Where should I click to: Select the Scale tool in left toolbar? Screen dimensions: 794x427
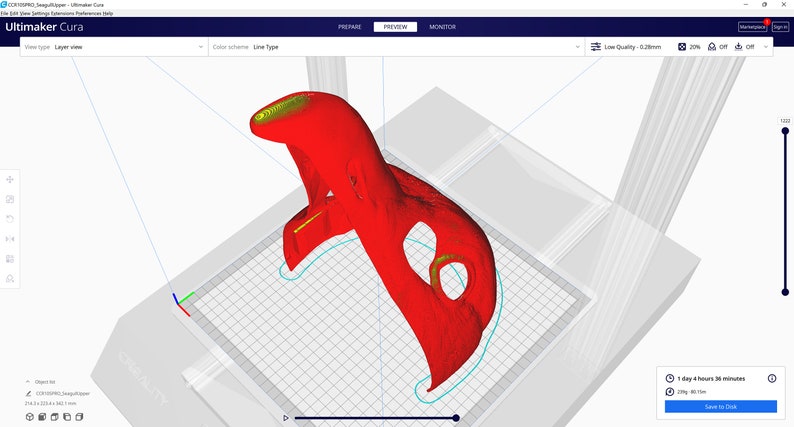[10, 199]
